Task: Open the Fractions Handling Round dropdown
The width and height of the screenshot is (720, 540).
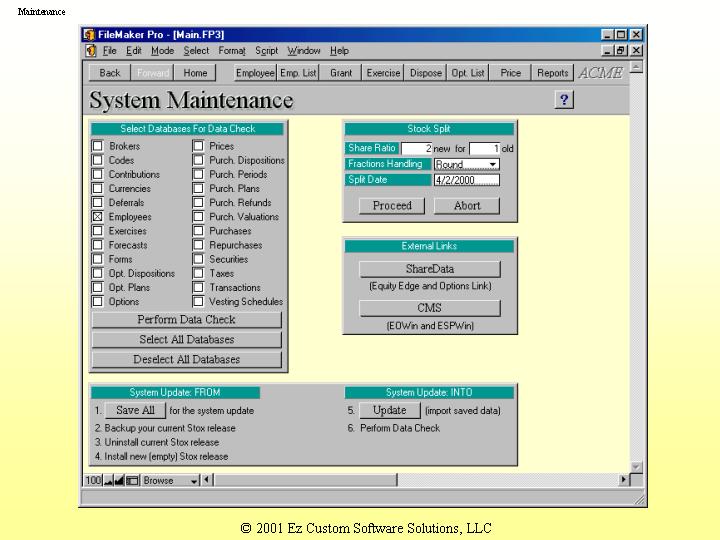Action: click(467, 164)
